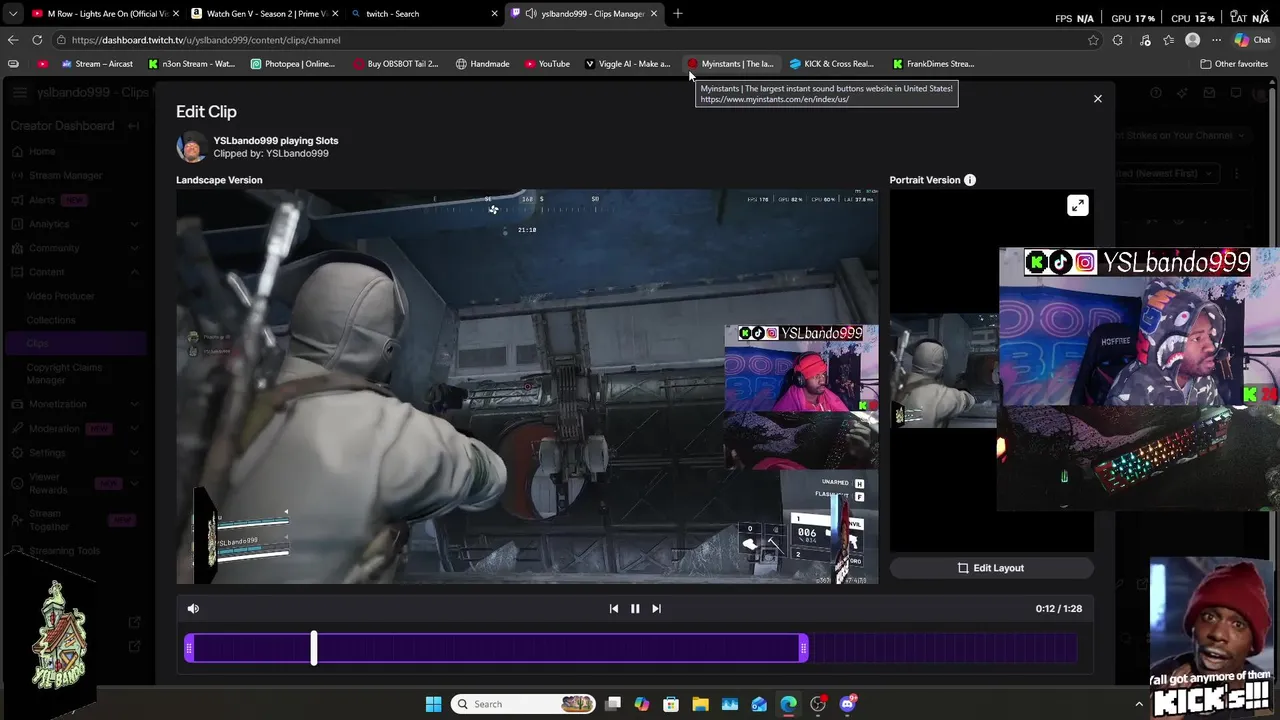The image size is (1280, 720).
Task: Open Discord from the taskbar
Action: click(x=847, y=704)
